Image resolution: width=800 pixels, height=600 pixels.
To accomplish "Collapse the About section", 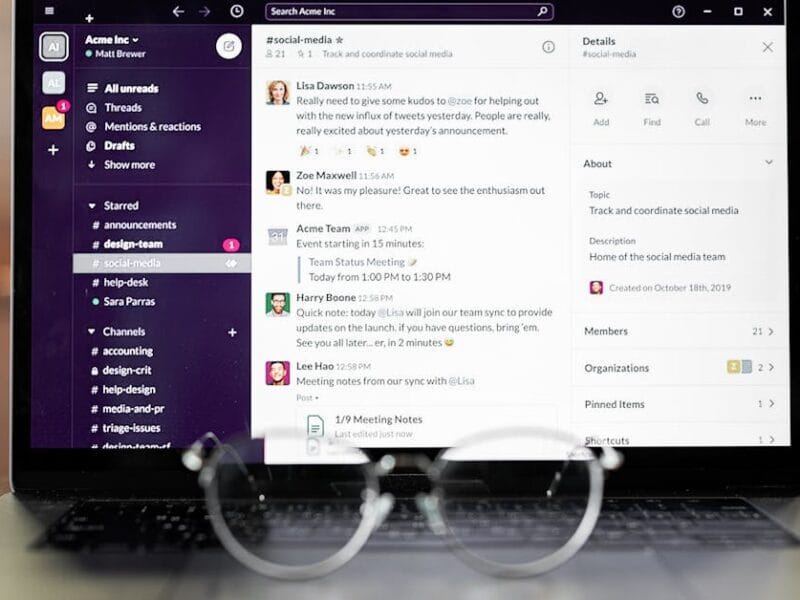I will [768, 163].
